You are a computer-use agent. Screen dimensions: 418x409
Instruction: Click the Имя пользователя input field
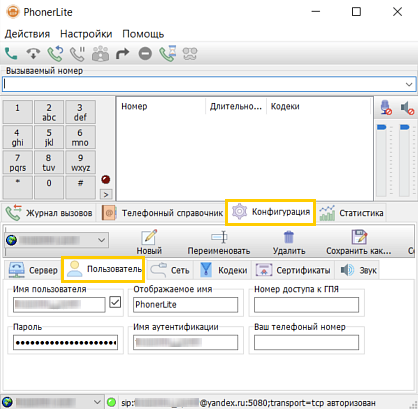59,305
